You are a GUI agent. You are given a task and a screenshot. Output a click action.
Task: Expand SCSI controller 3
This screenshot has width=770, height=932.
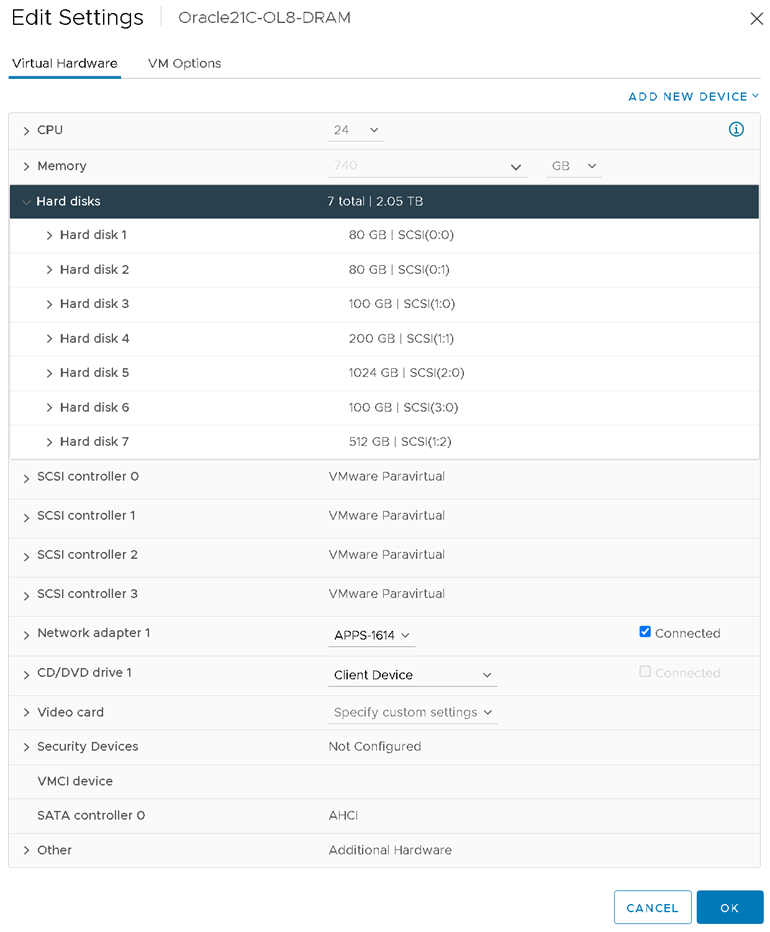pyautogui.click(x=26, y=596)
